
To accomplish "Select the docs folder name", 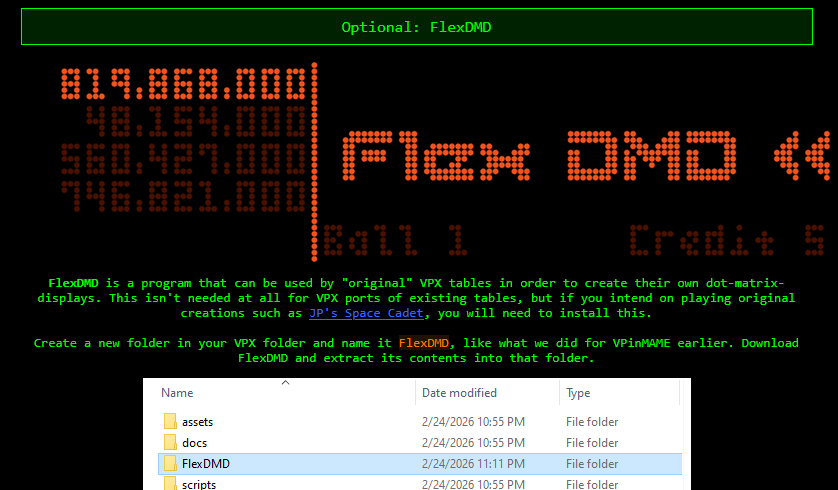I will (195, 443).
